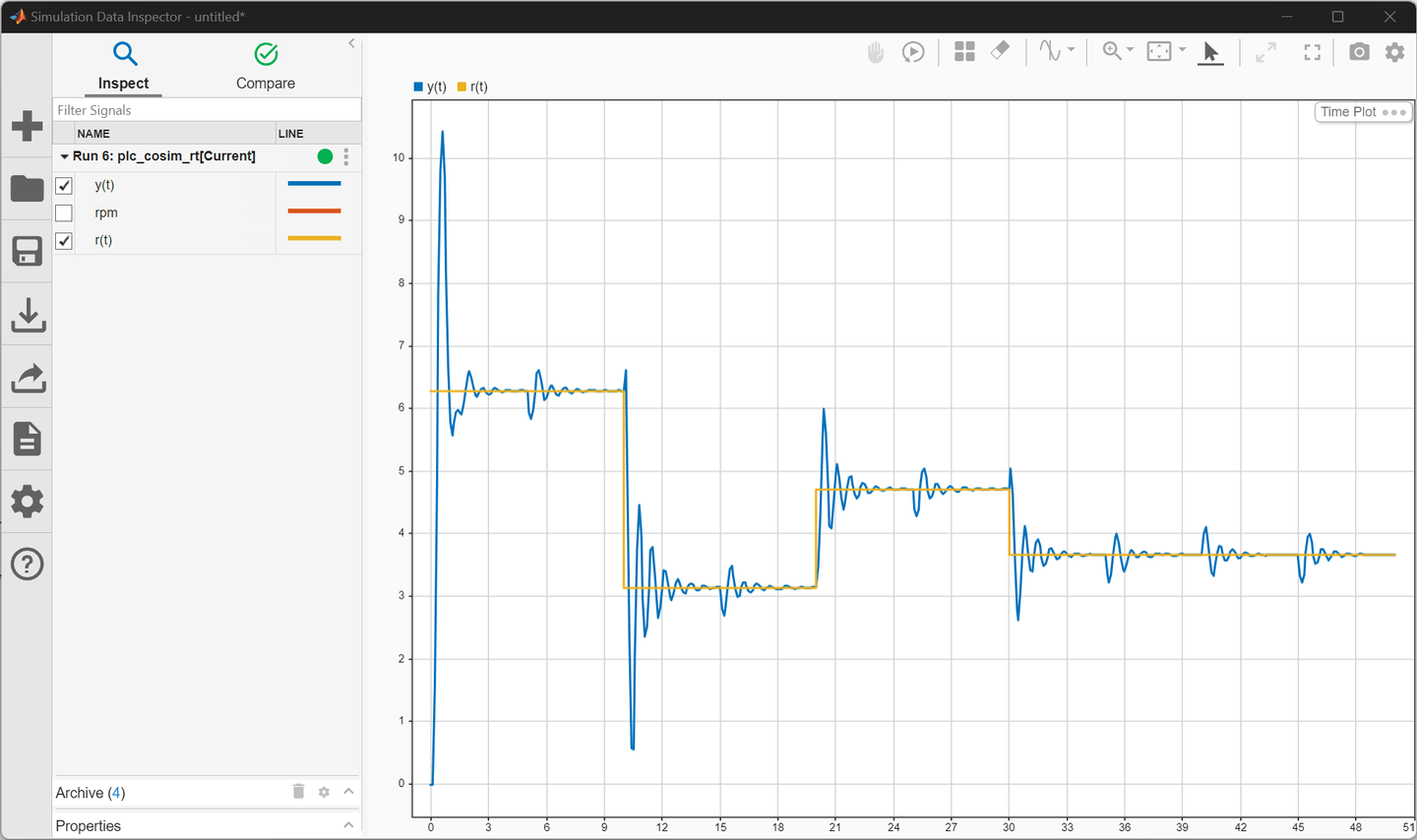Select the Pan tool in the plot toolbar
The width and height of the screenshot is (1417, 840).
[x=875, y=51]
